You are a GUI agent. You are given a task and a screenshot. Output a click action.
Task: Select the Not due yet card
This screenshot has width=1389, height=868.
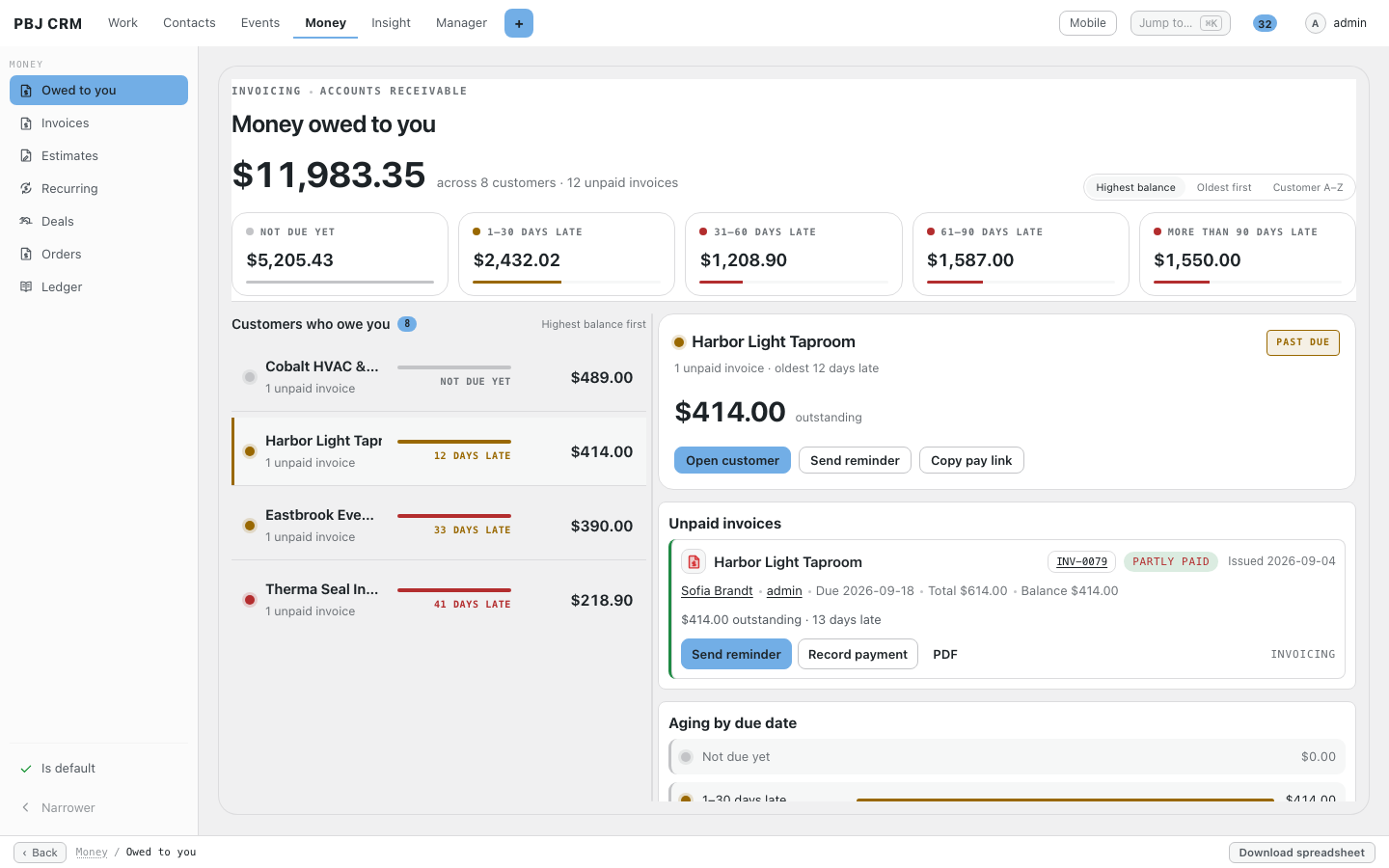(x=340, y=254)
